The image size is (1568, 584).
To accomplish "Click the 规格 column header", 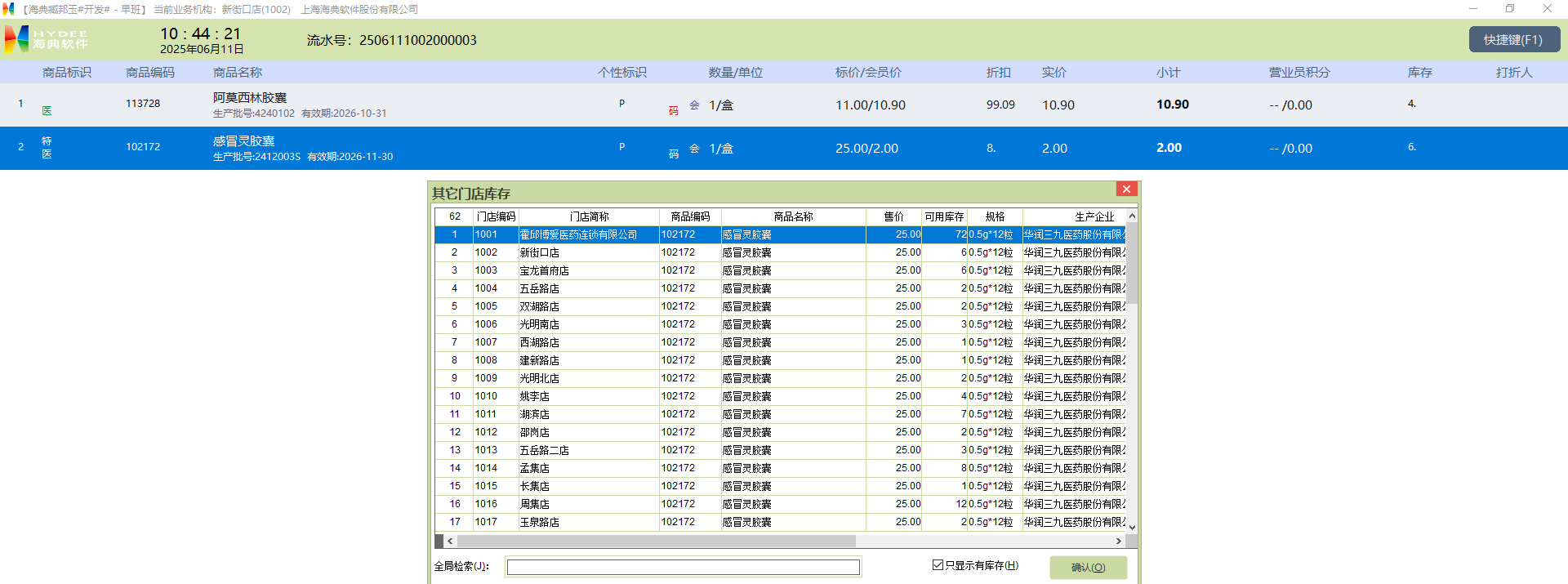I will point(995,216).
